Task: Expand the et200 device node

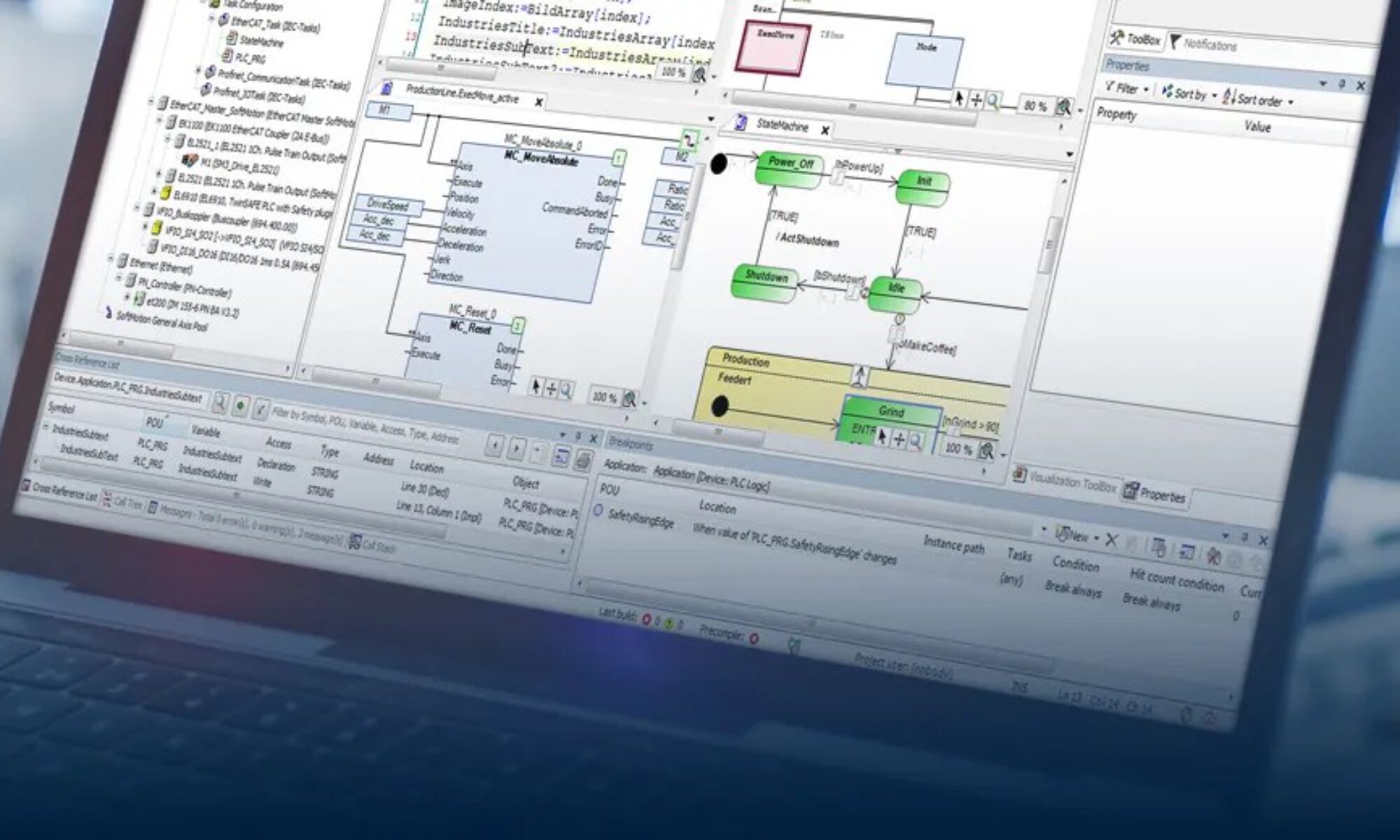Action: click(127, 297)
